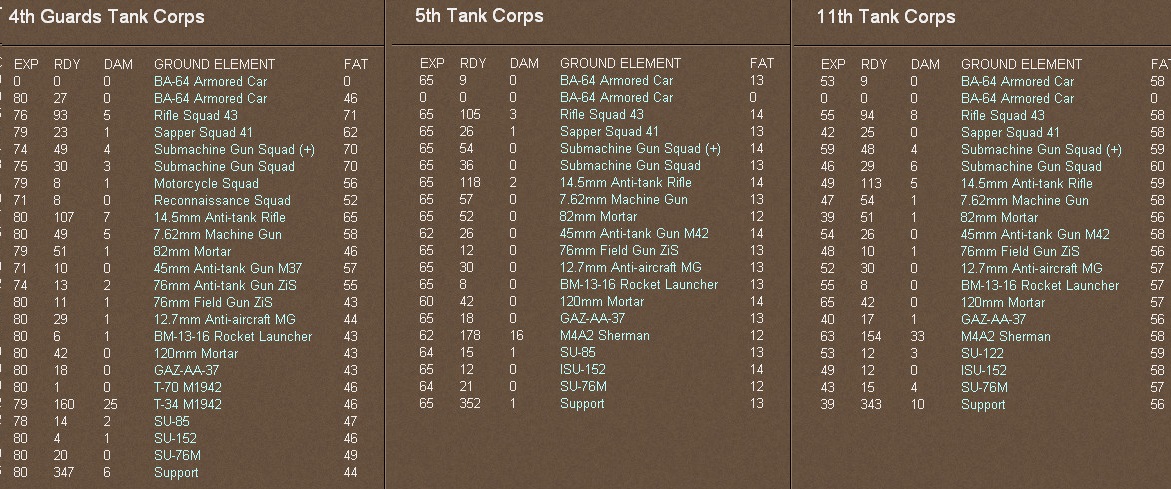Click the T-70 M1942 entry
The height and width of the screenshot is (489, 1171).
point(187,387)
